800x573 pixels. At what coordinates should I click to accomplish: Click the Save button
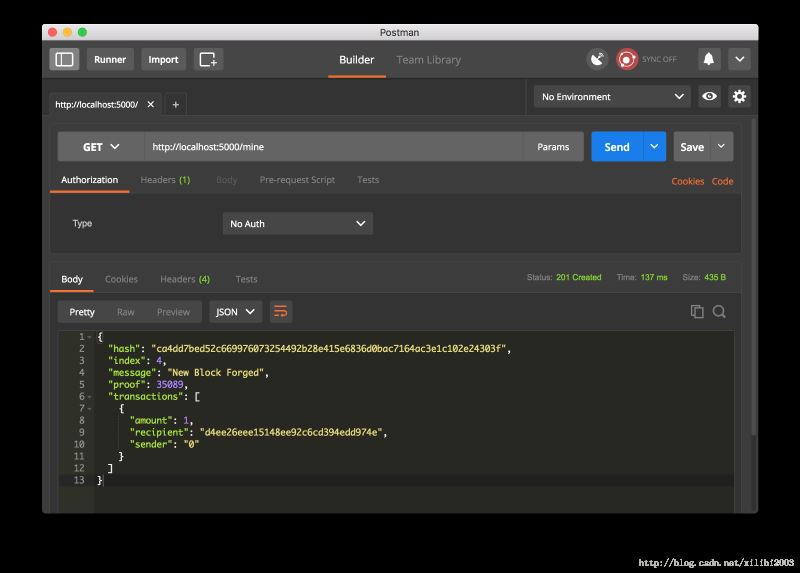click(x=692, y=146)
